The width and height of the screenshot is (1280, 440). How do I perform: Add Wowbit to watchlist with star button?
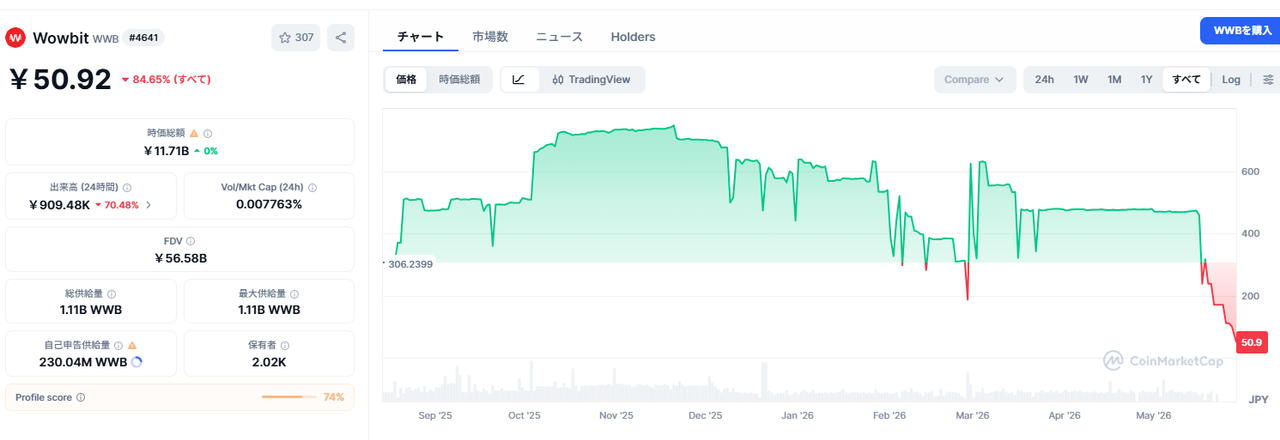[296, 38]
